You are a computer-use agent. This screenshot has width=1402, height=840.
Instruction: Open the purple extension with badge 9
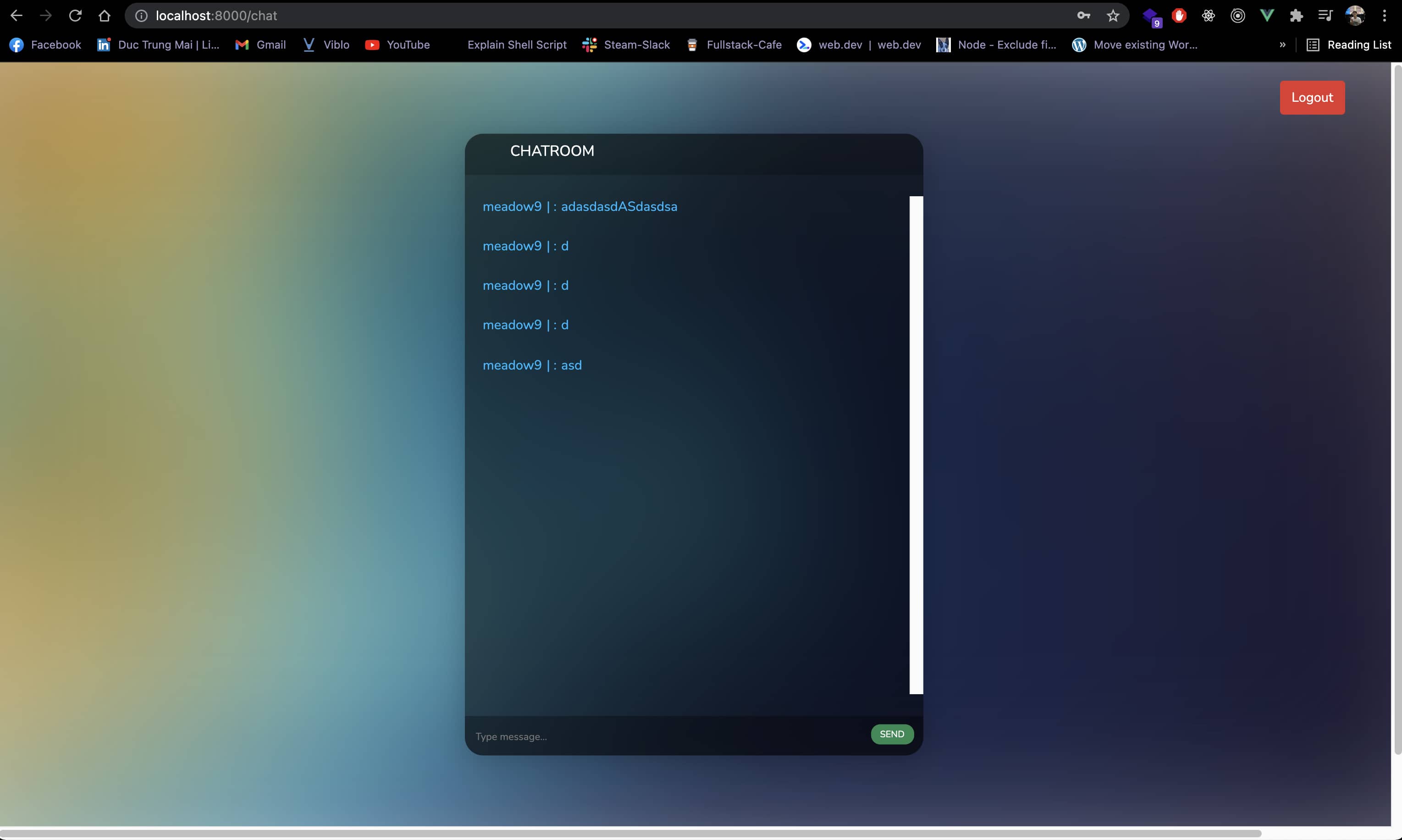click(x=1151, y=15)
